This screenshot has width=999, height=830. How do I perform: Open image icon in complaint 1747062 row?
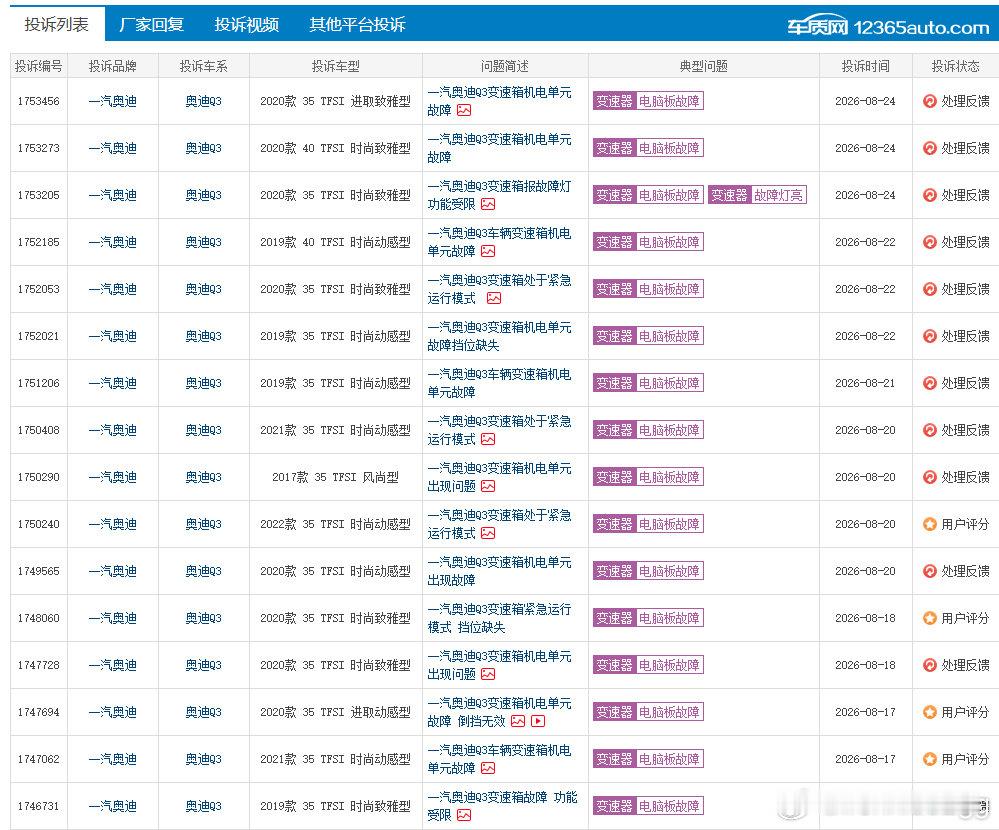[x=488, y=768]
